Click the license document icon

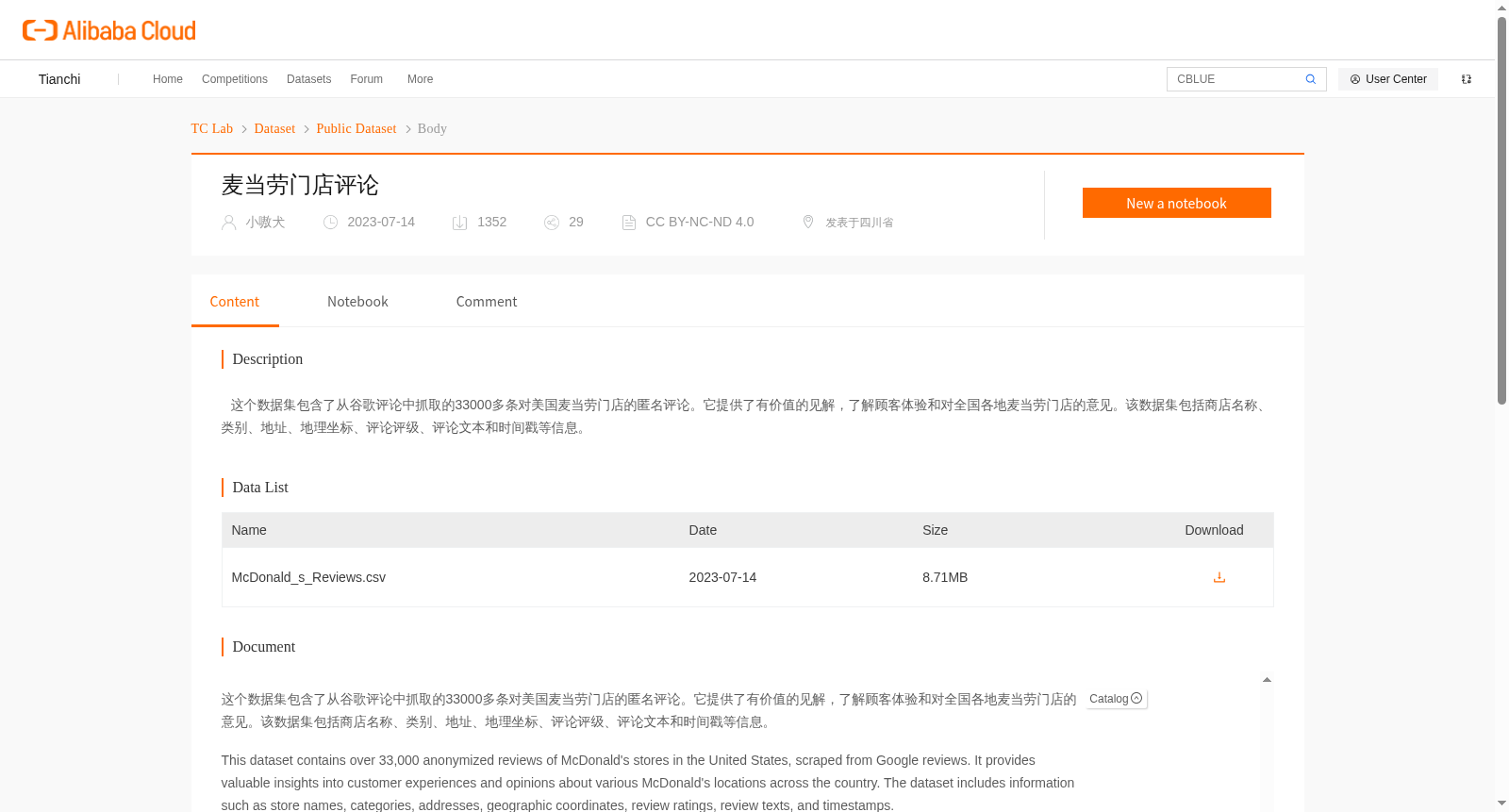click(x=629, y=223)
